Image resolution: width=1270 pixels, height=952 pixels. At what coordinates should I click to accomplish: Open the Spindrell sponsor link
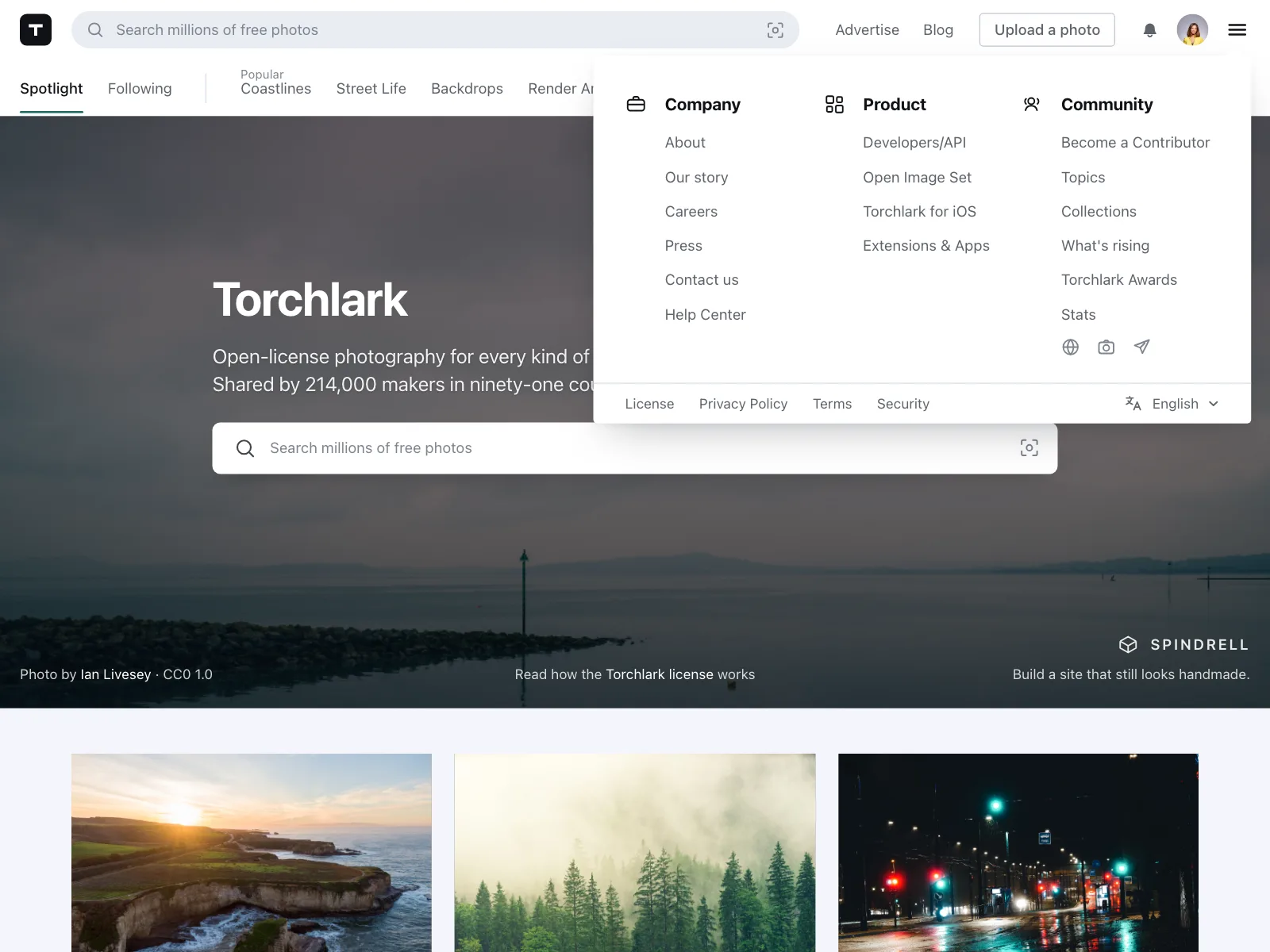coord(1183,645)
